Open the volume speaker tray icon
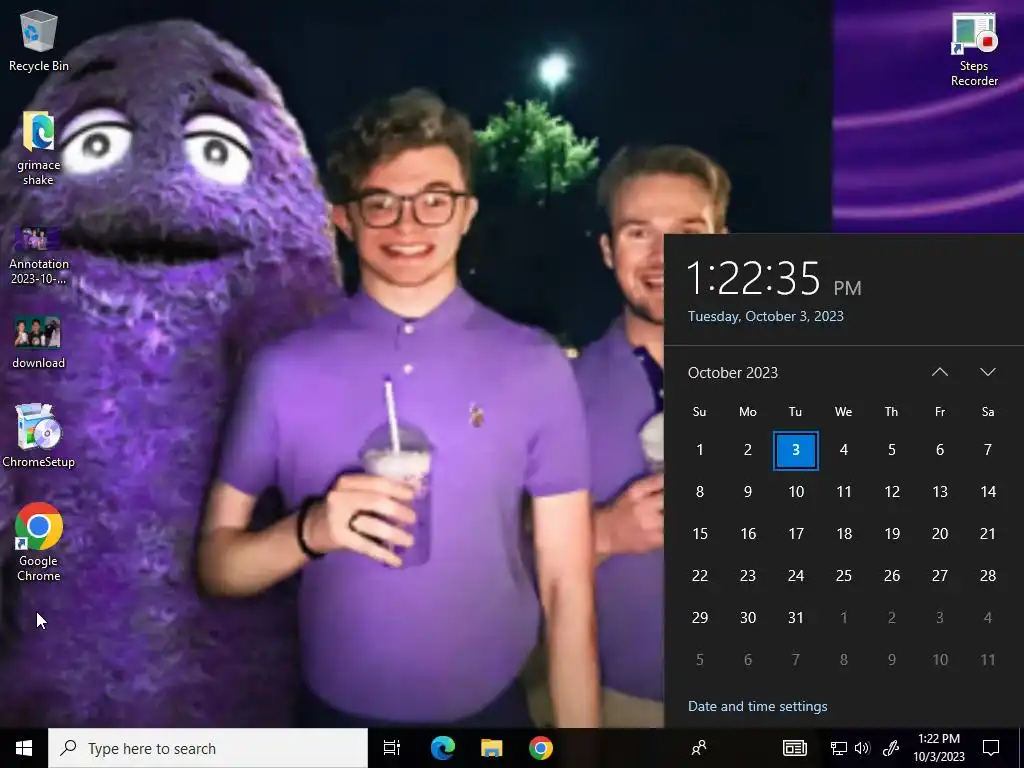Viewport: 1024px width, 768px height. (x=862, y=748)
